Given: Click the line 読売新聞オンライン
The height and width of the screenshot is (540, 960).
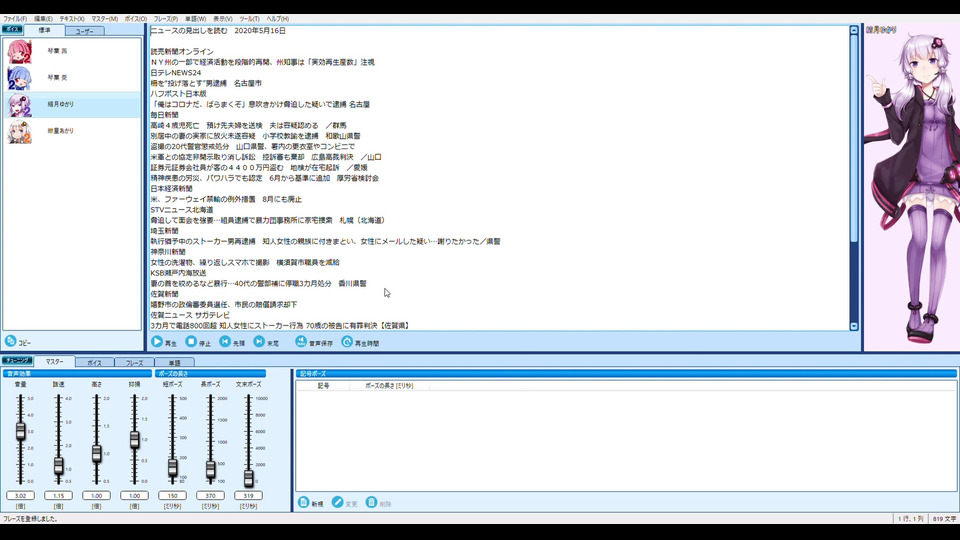Looking at the screenshot, I should click(182, 51).
